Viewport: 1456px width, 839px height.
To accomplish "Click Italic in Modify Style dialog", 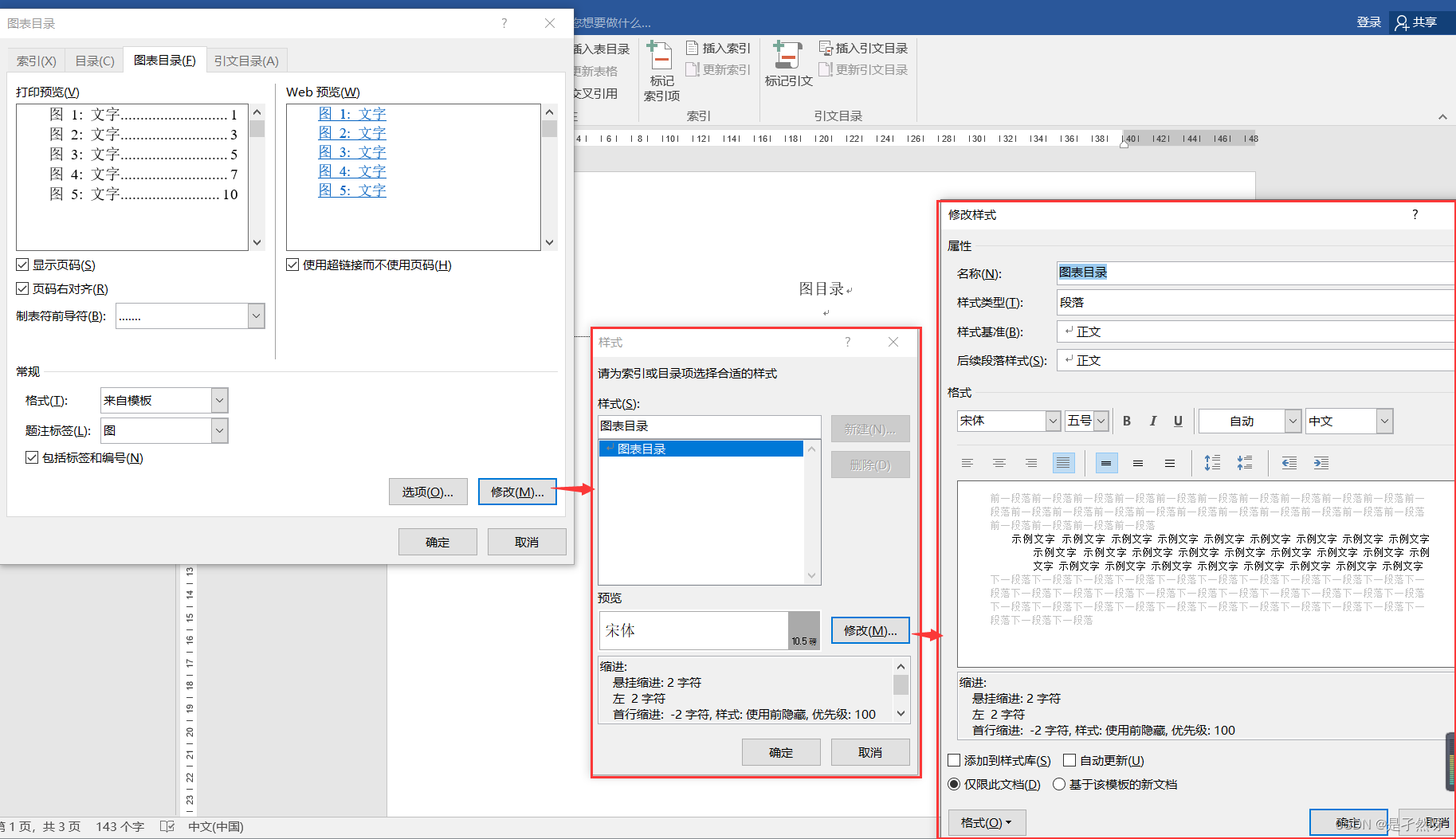I will coord(1152,421).
